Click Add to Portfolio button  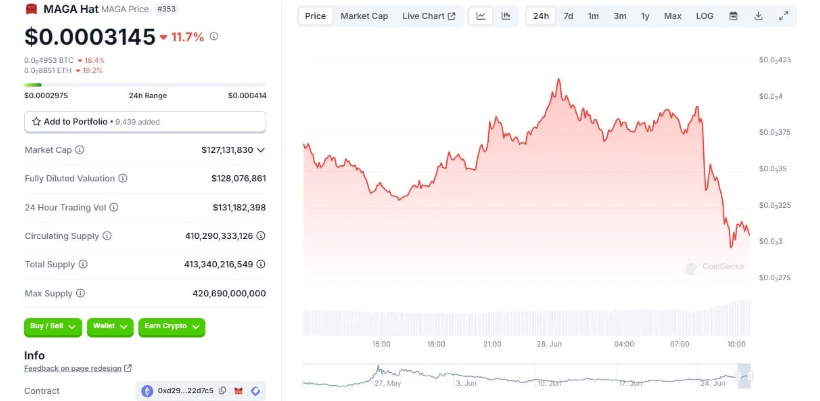[x=145, y=121]
